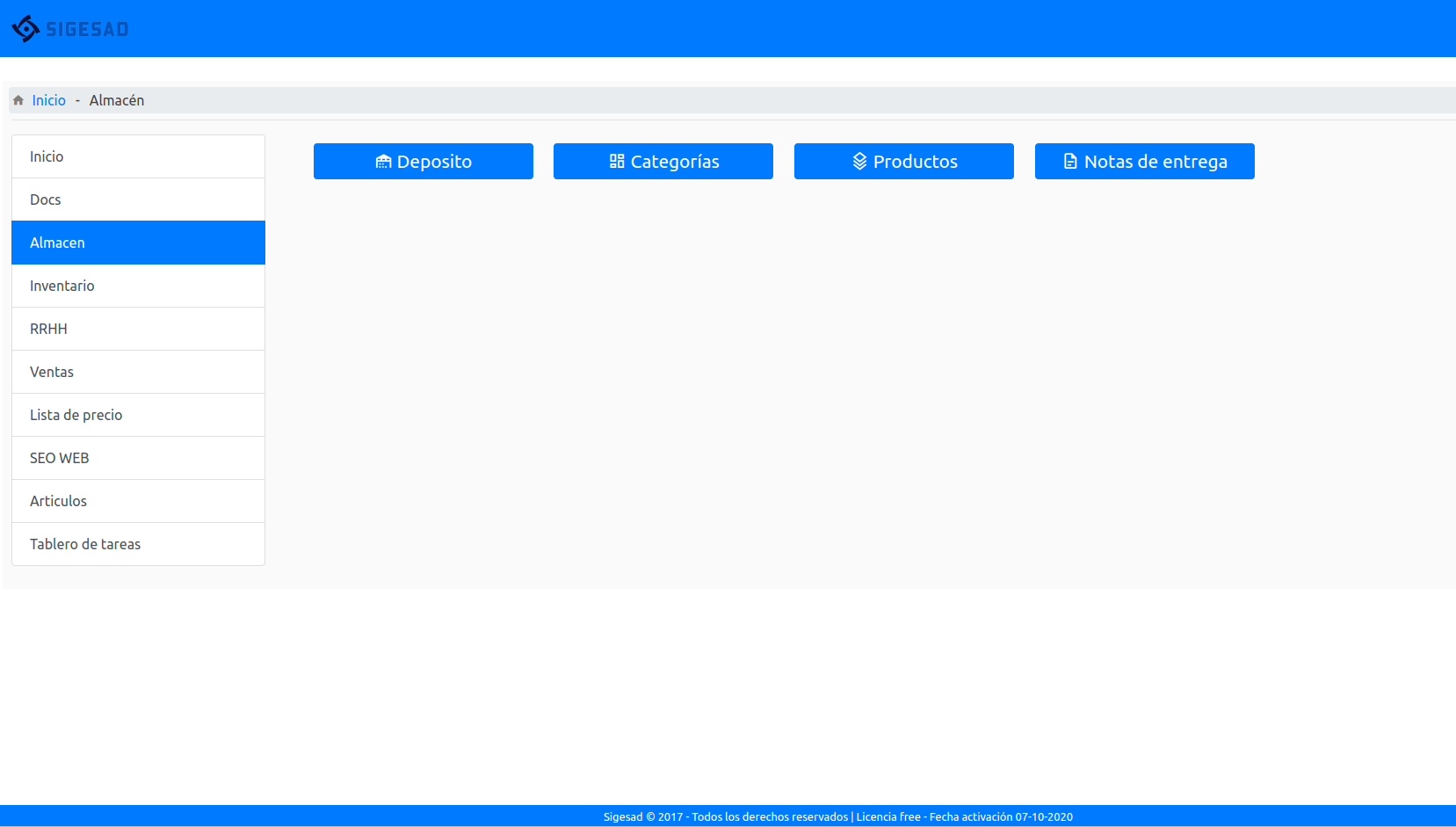Click the layers icon on Productos
This screenshot has height=827, width=1456.
859,162
